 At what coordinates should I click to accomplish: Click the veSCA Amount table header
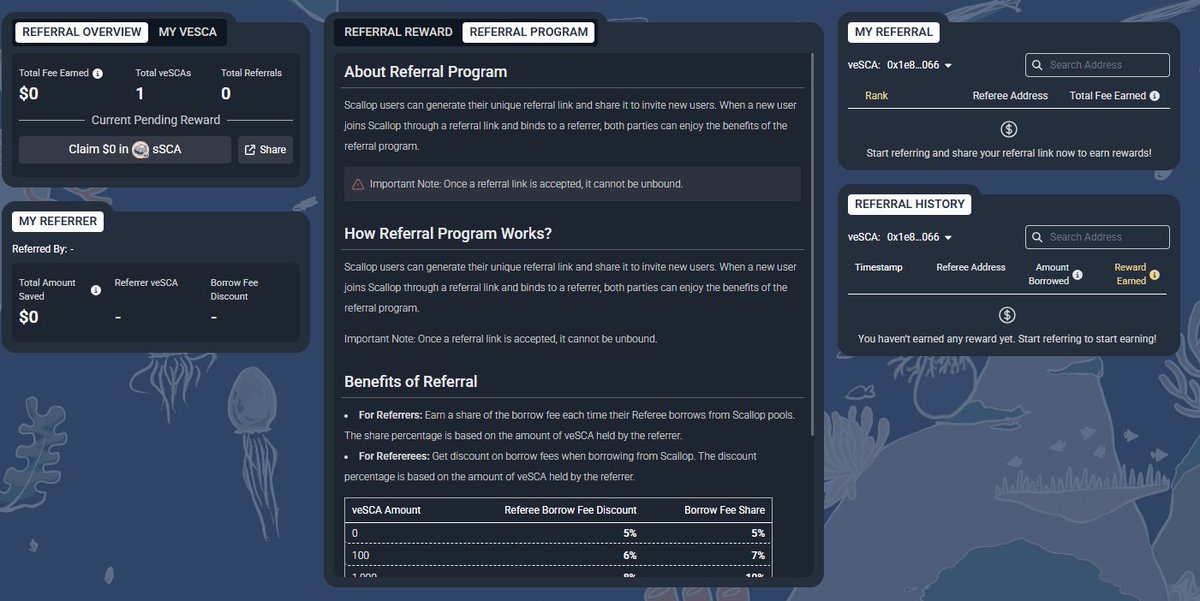click(386, 510)
